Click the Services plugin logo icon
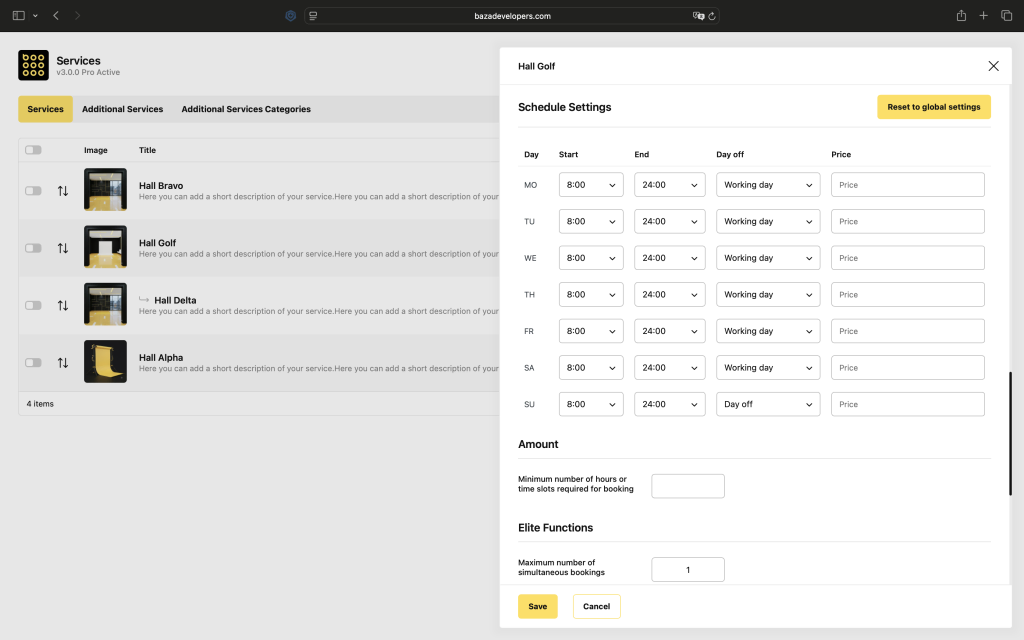This screenshot has height=640, width=1024. (x=33, y=65)
